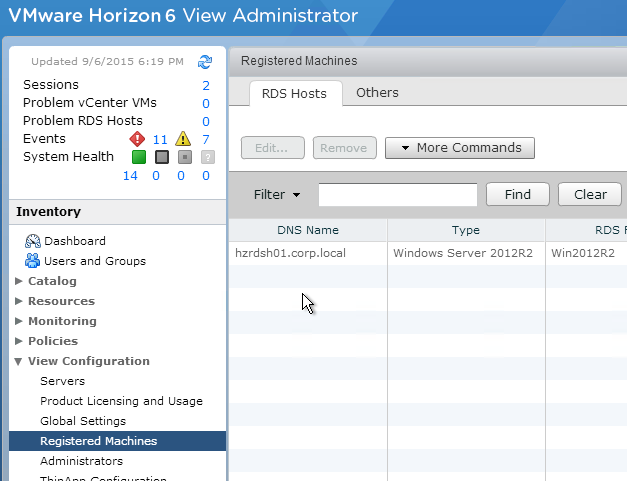The width and height of the screenshot is (627, 481).
Task: Click the Remove button
Action: pyautogui.click(x=344, y=148)
